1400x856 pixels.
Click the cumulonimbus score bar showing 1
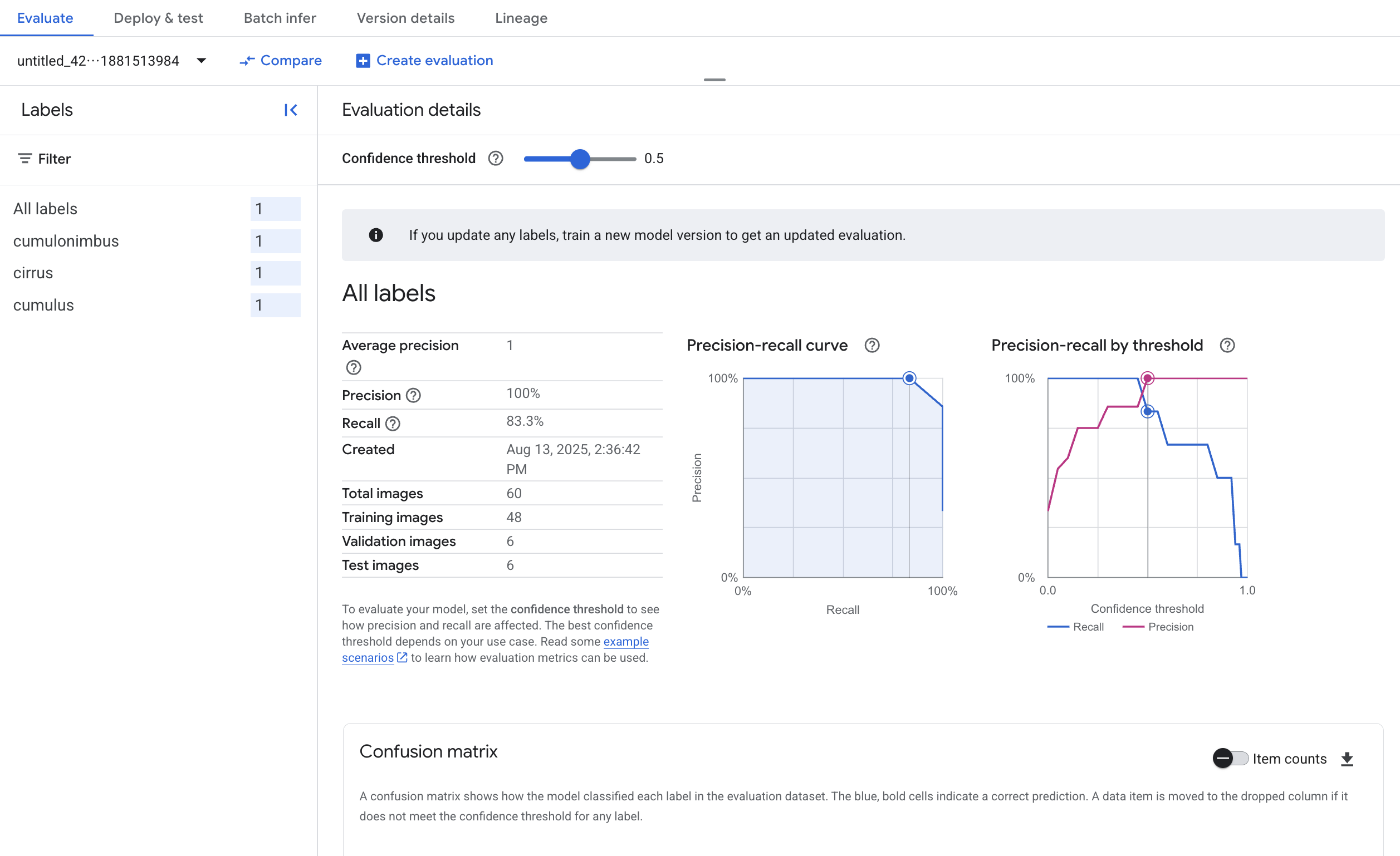tap(275, 242)
